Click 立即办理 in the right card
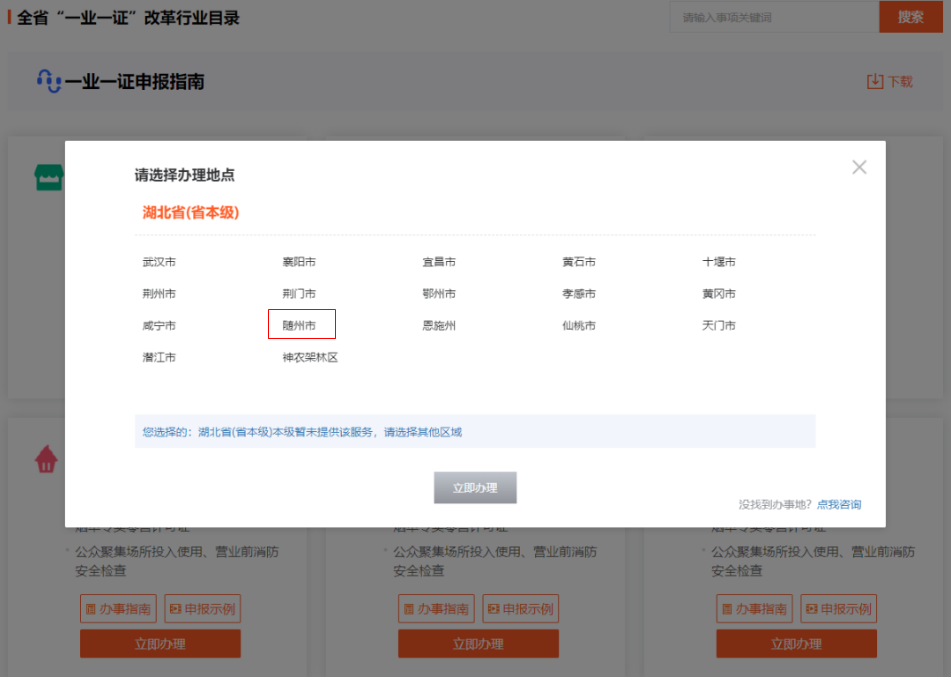The width and height of the screenshot is (952, 678). pyautogui.click(x=797, y=644)
